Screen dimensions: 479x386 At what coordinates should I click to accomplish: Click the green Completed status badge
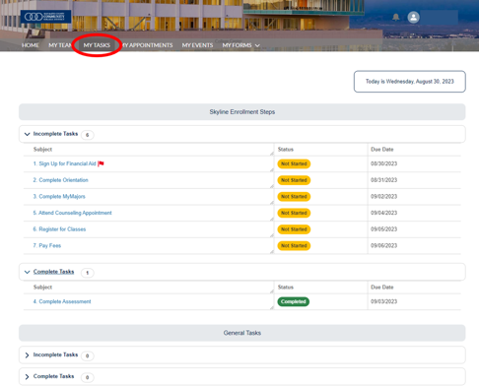(293, 302)
